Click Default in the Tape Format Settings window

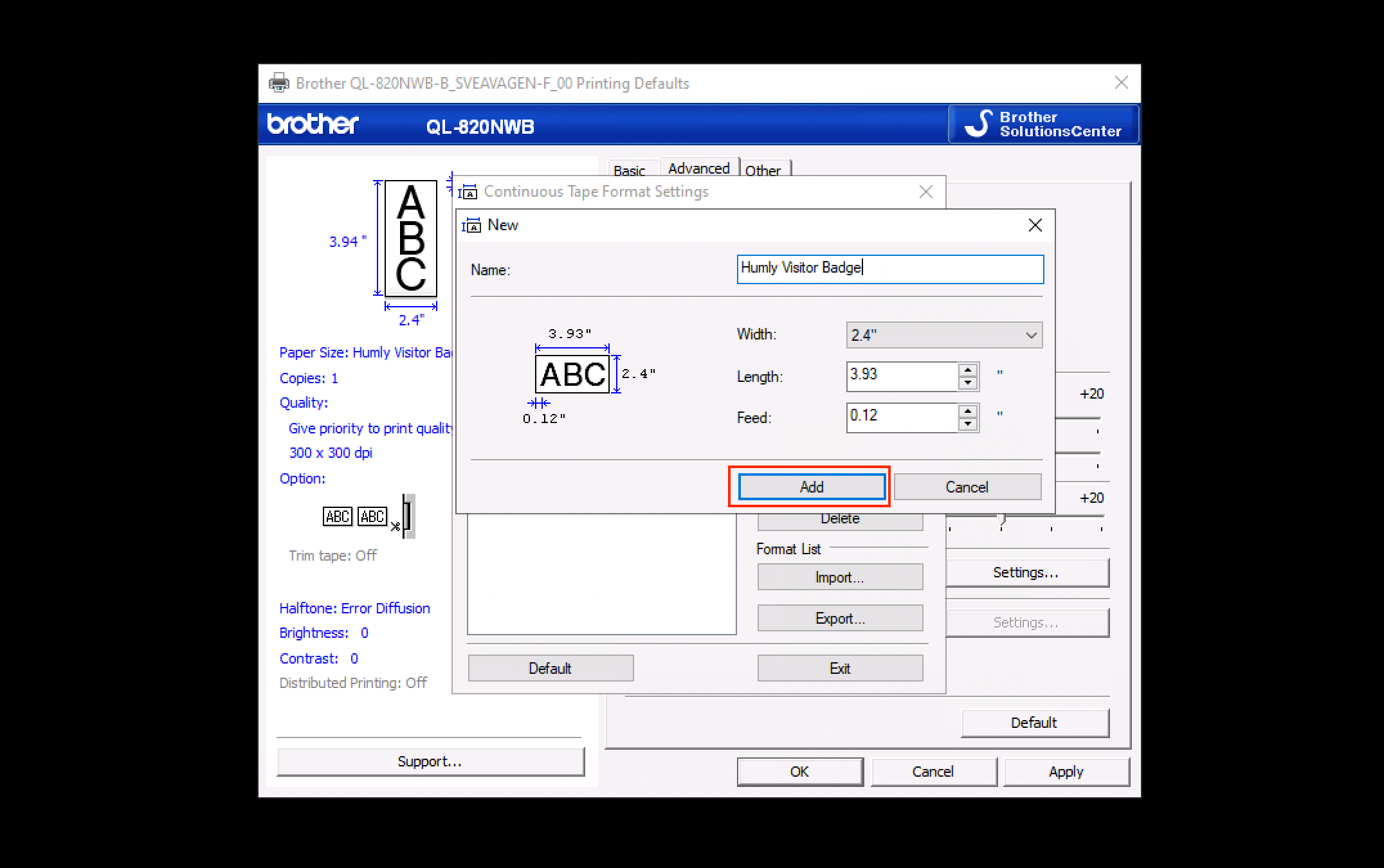551,668
